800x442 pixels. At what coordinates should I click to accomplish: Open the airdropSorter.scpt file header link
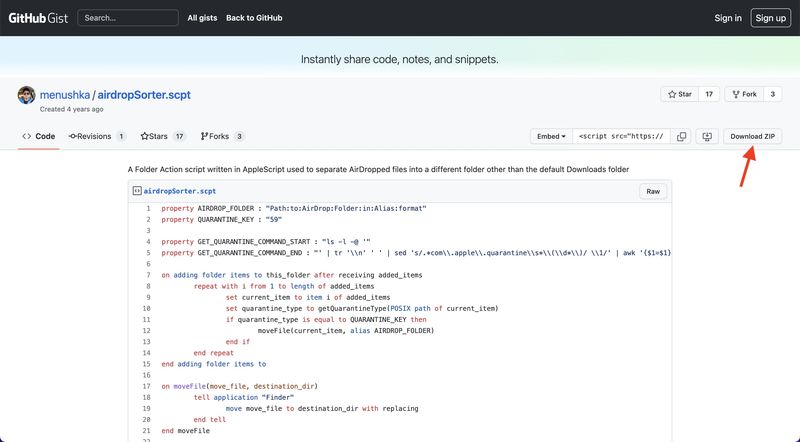[x=180, y=191]
